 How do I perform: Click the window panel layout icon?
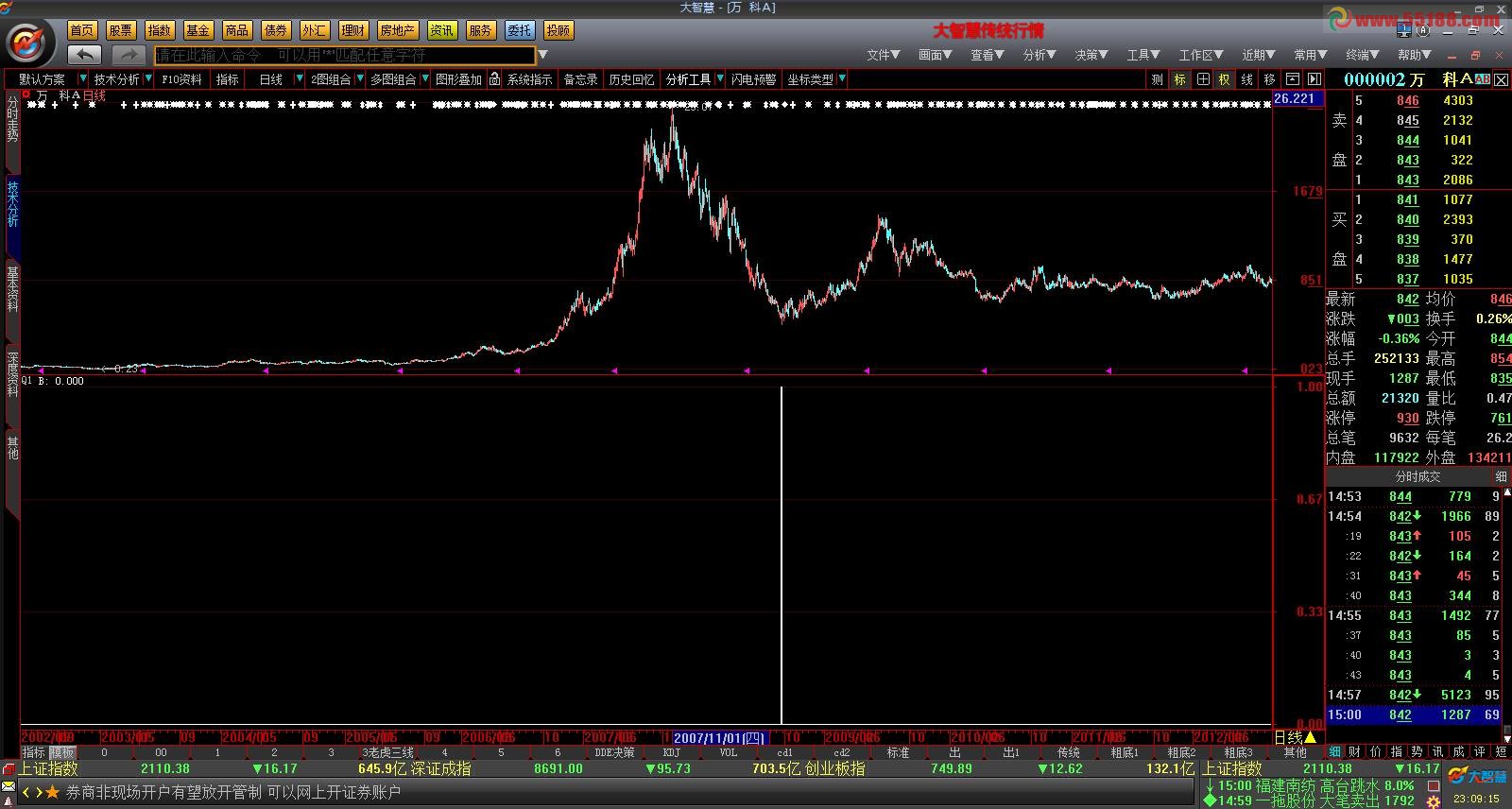1293,79
